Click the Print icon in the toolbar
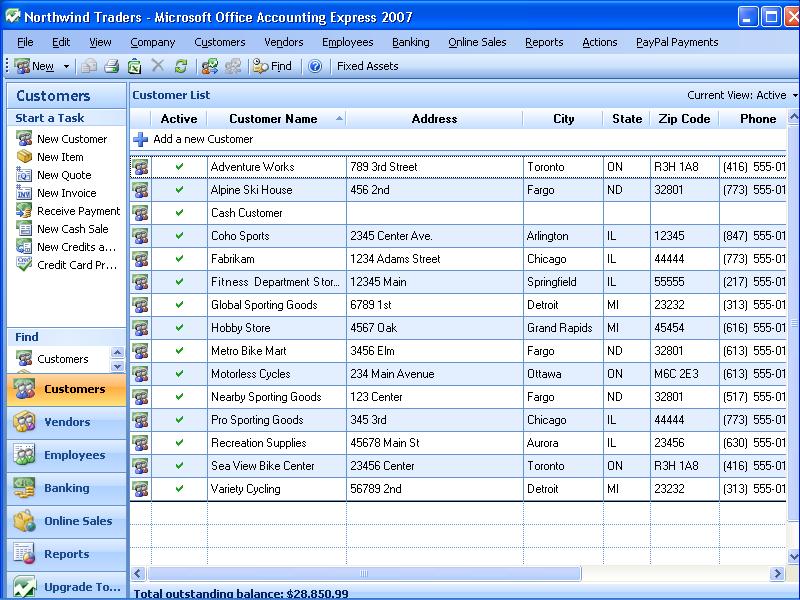This screenshot has width=800, height=600. 112,66
